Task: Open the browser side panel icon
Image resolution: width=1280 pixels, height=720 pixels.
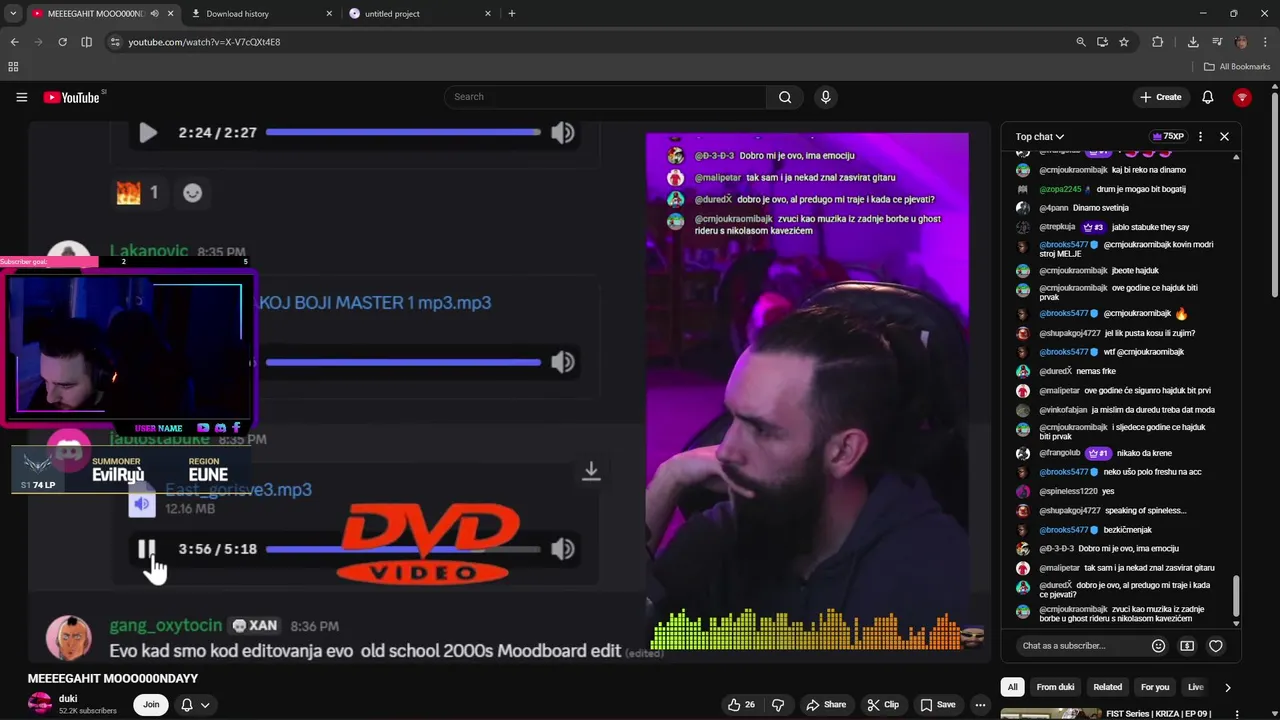Action: tap(86, 42)
